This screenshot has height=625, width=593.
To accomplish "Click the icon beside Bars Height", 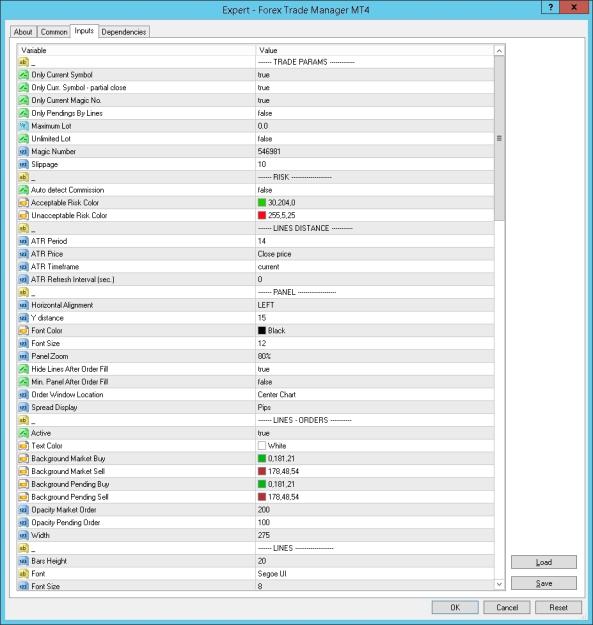I will click(24, 561).
